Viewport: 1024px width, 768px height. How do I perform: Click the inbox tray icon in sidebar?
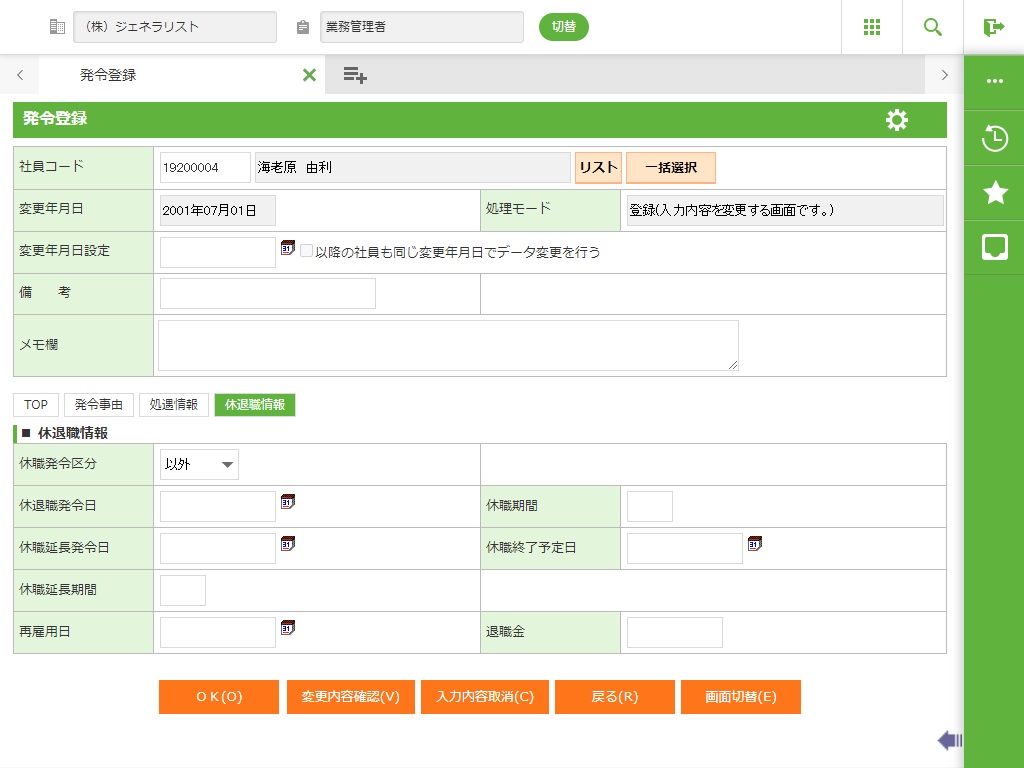[994, 247]
